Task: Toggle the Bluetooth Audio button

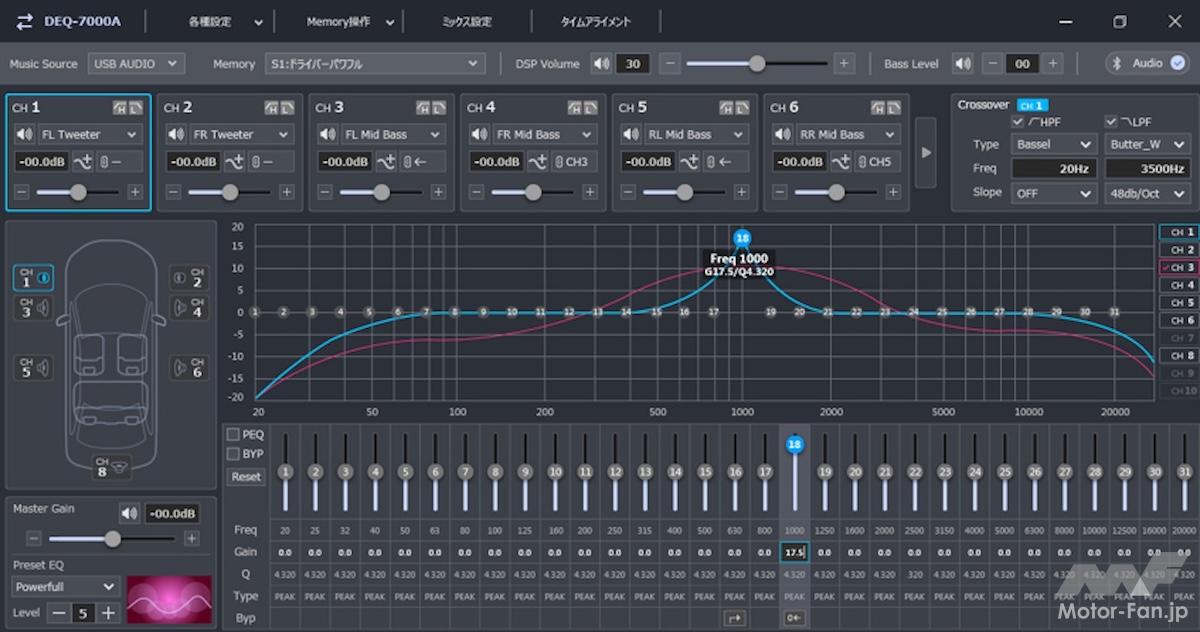Action: tap(1146, 63)
